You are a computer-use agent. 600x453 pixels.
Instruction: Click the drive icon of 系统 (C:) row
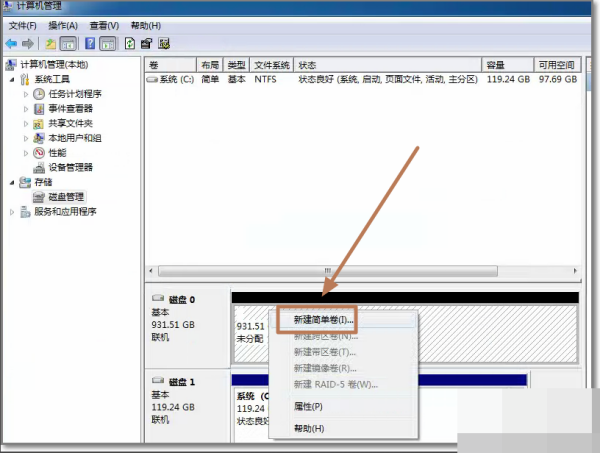[x=152, y=79]
